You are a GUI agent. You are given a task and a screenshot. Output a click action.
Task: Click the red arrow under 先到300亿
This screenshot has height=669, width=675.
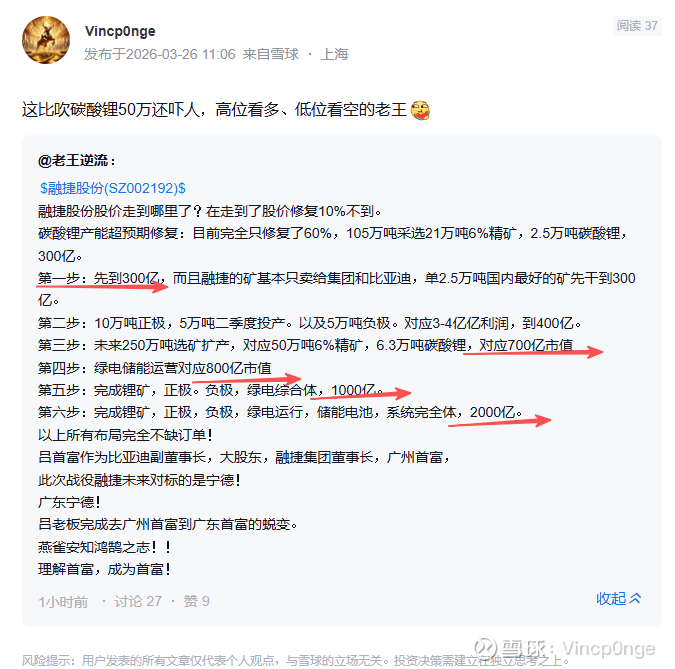coord(102,286)
